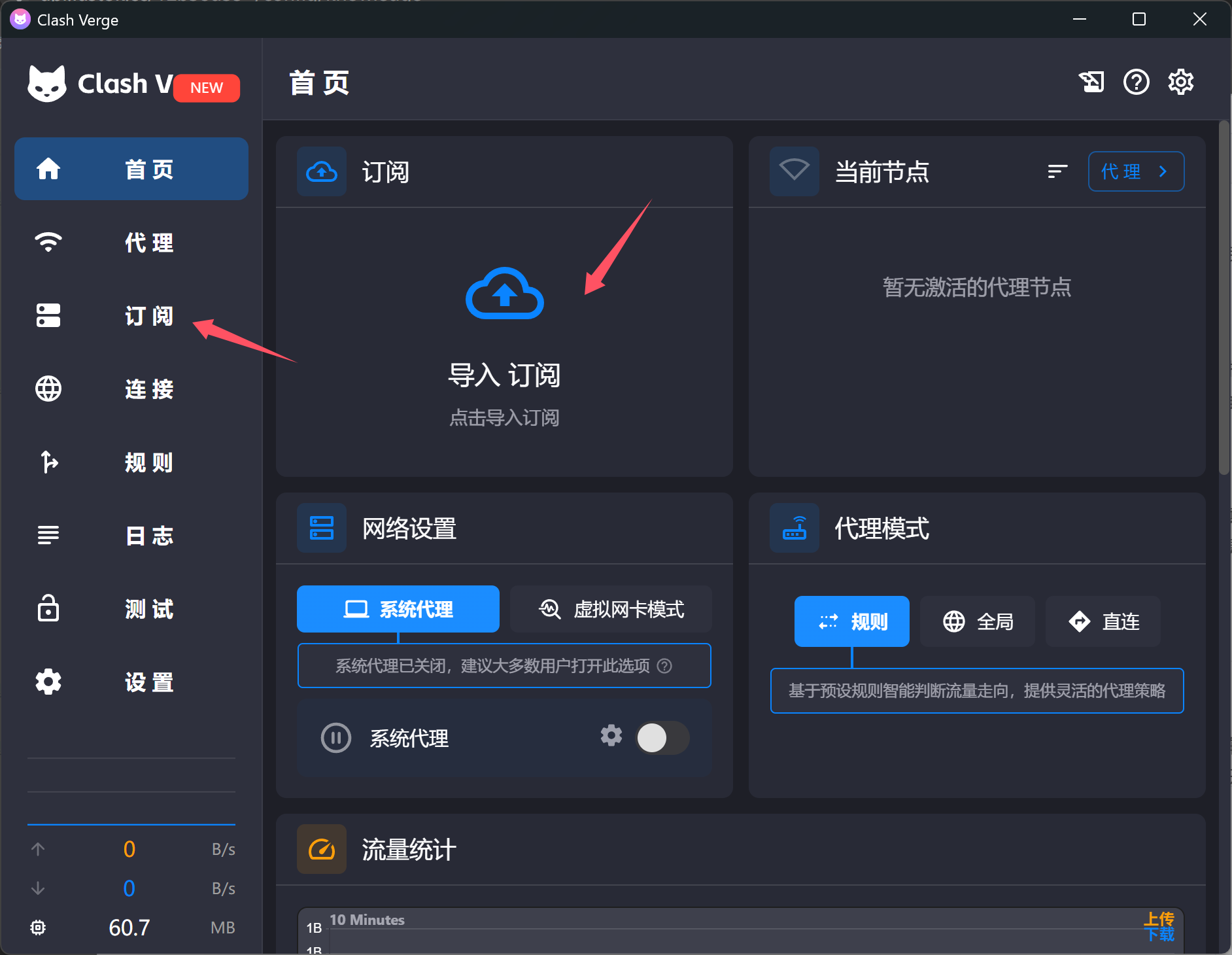Screen dimensions: 1232x955
Task: Select 直连 proxy mode
Action: (x=1103, y=621)
